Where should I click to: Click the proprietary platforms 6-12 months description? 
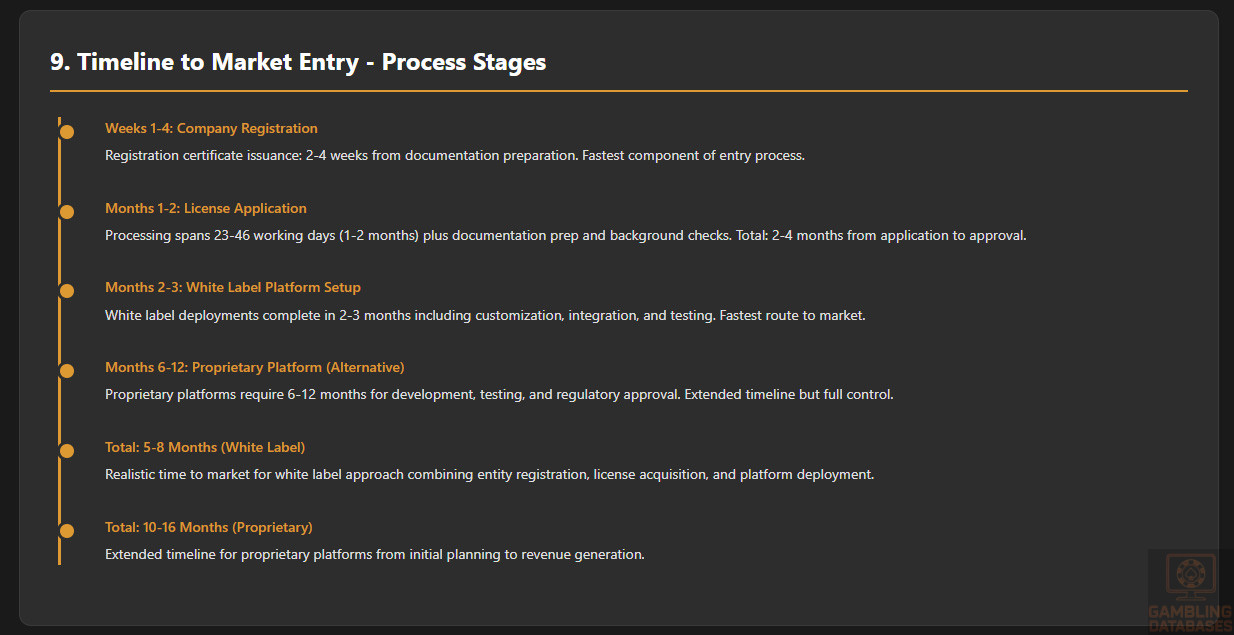click(x=499, y=395)
